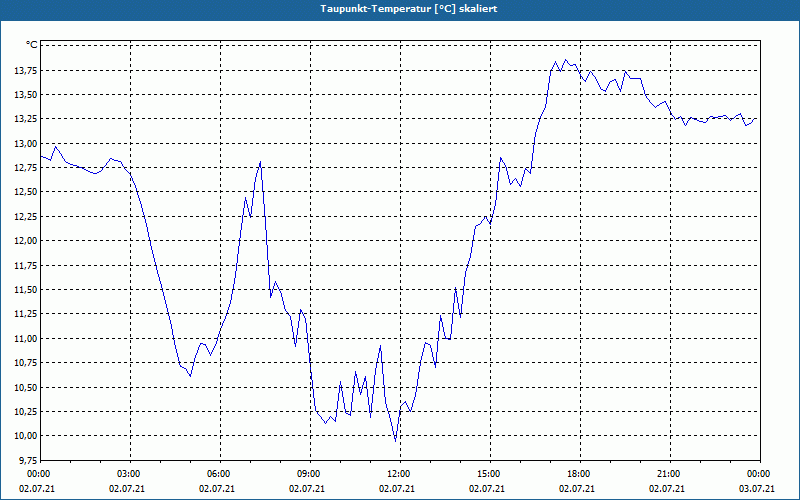Screen dimensions: 800x500
Task: Click the curve's peak near 07:30
Action: coord(260,162)
